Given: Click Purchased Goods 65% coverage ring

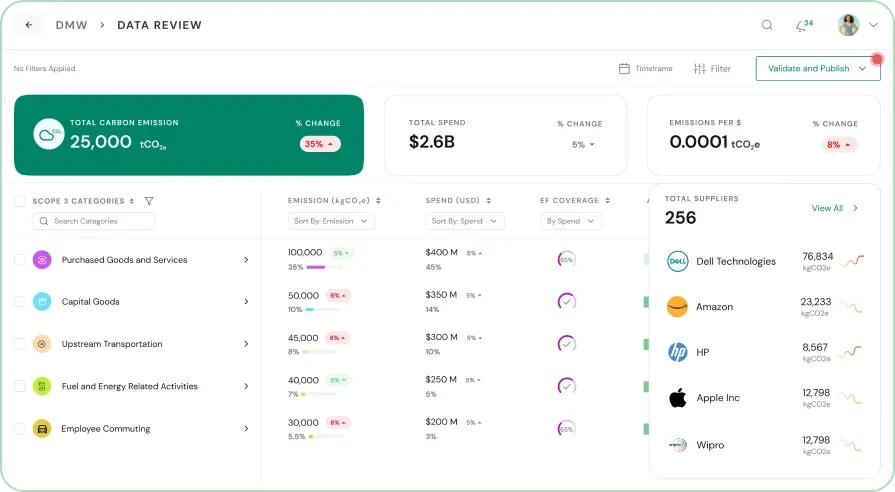Looking at the screenshot, I should coord(566,260).
